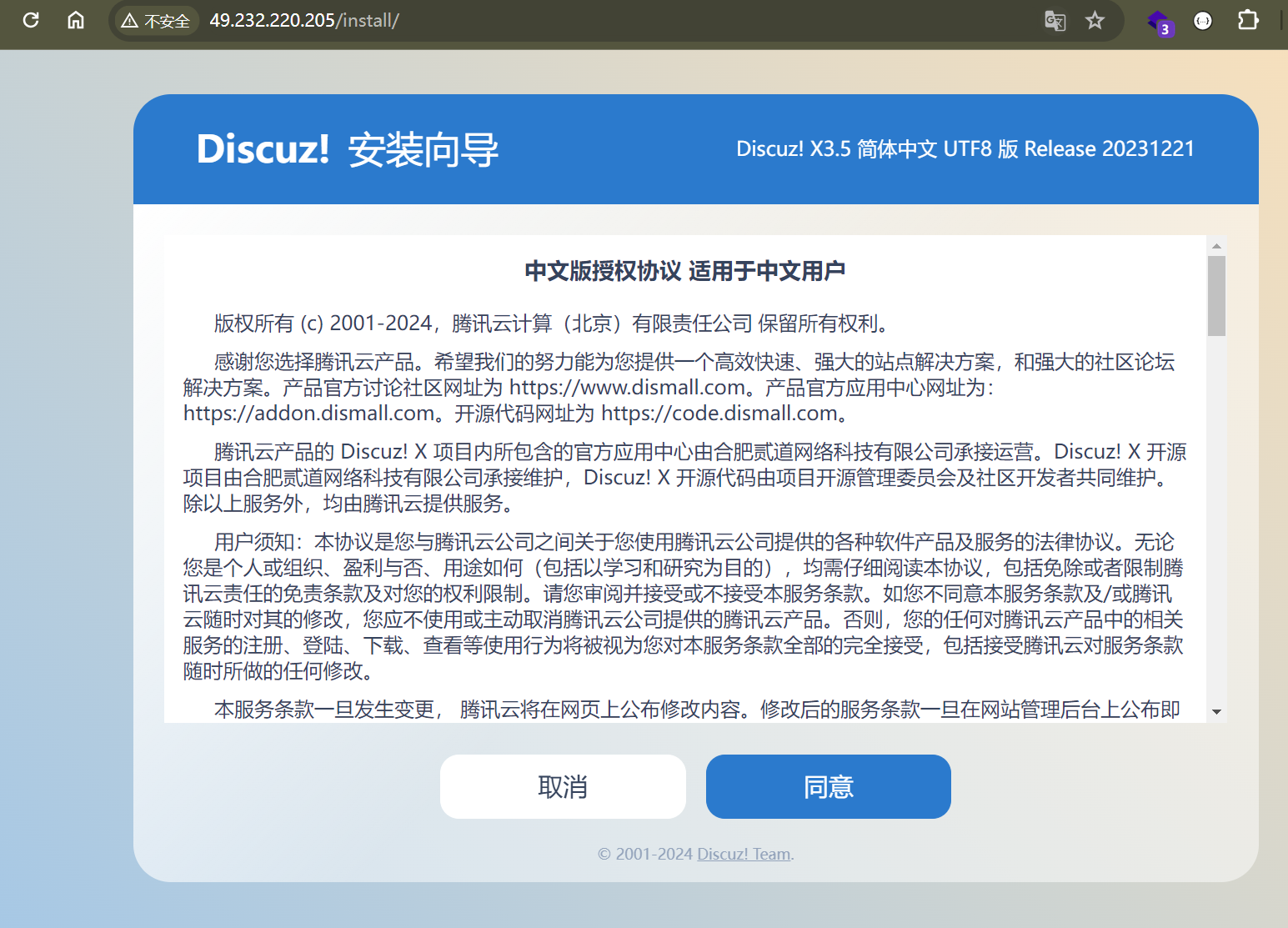The image size is (1288, 928).
Task: Click the Discuz! 安装向导 title
Action: tap(348, 150)
